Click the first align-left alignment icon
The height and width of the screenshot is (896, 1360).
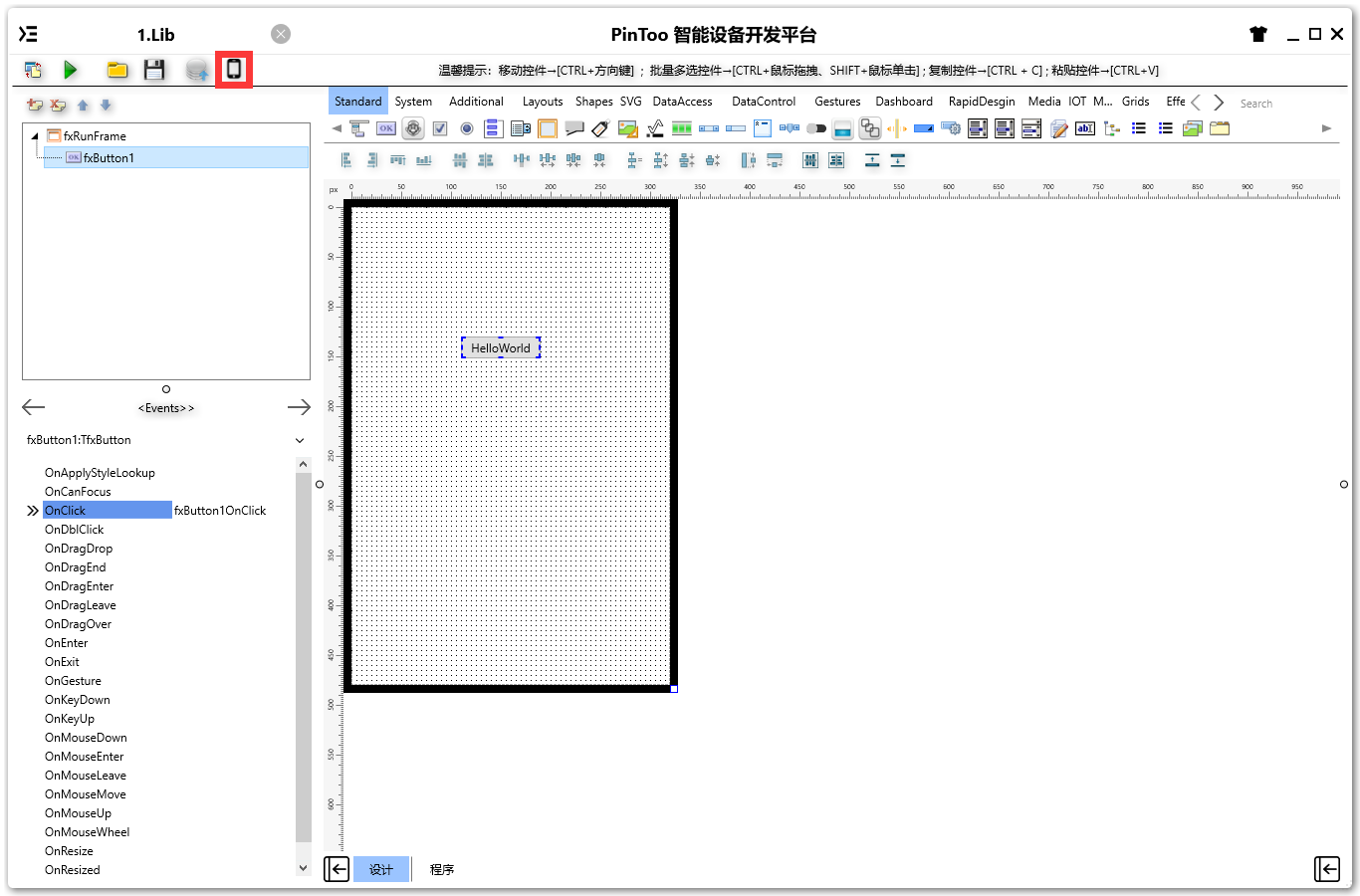point(346,160)
